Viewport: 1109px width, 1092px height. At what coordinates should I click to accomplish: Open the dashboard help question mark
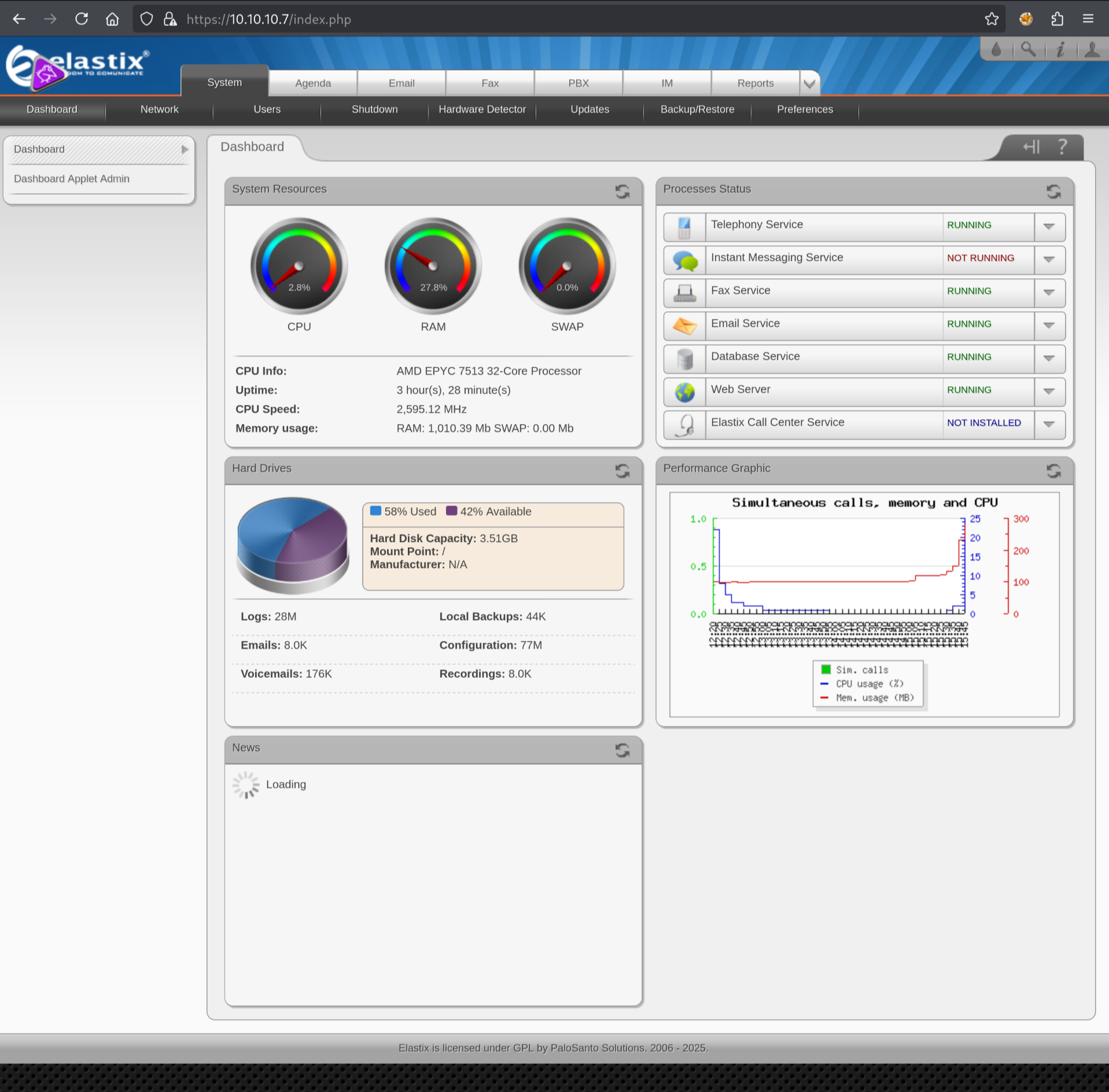click(x=1062, y=147)
